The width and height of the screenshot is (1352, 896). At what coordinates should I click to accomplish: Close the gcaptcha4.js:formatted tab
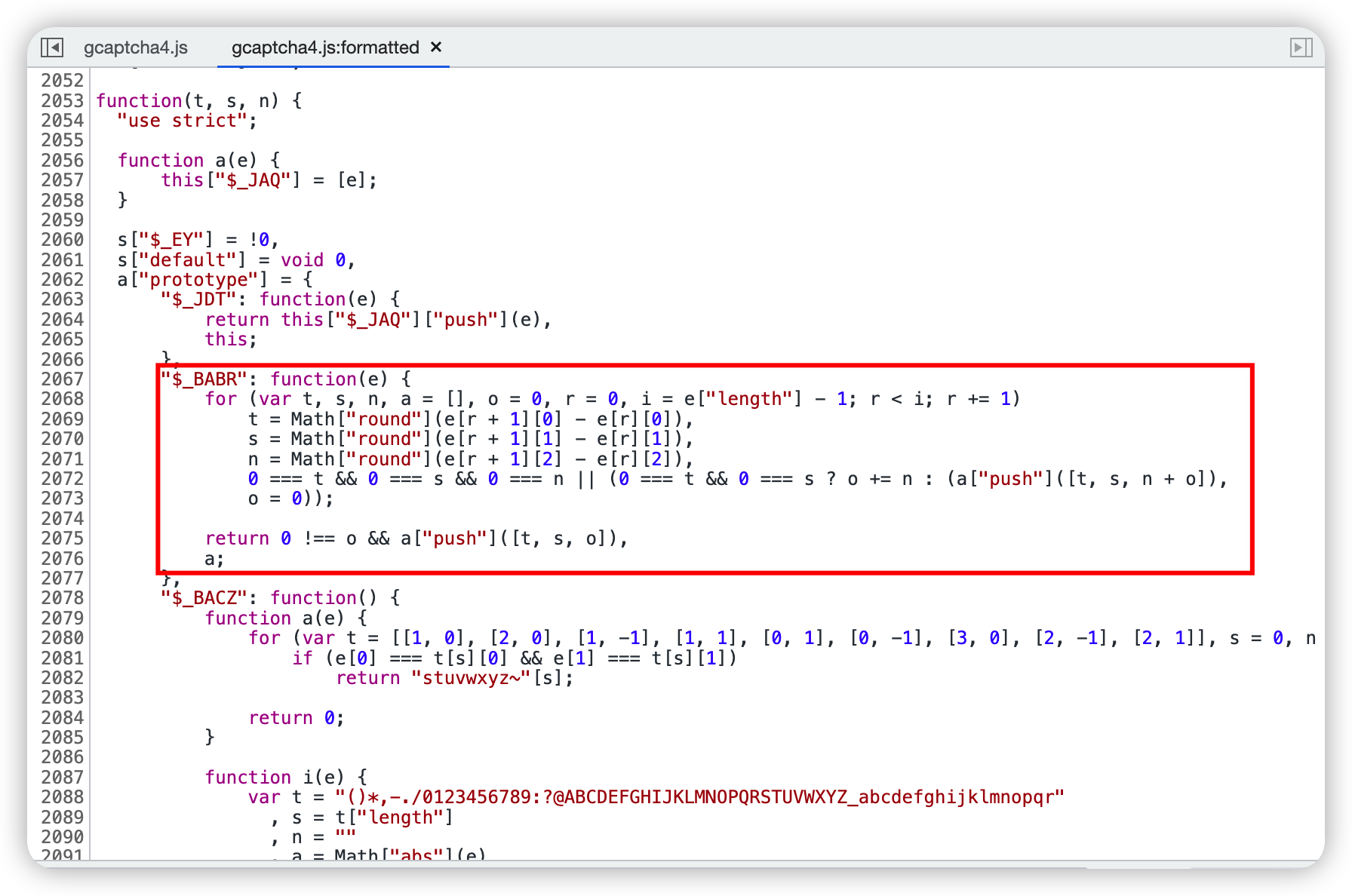pyautogui.click(x=436, y=47)
